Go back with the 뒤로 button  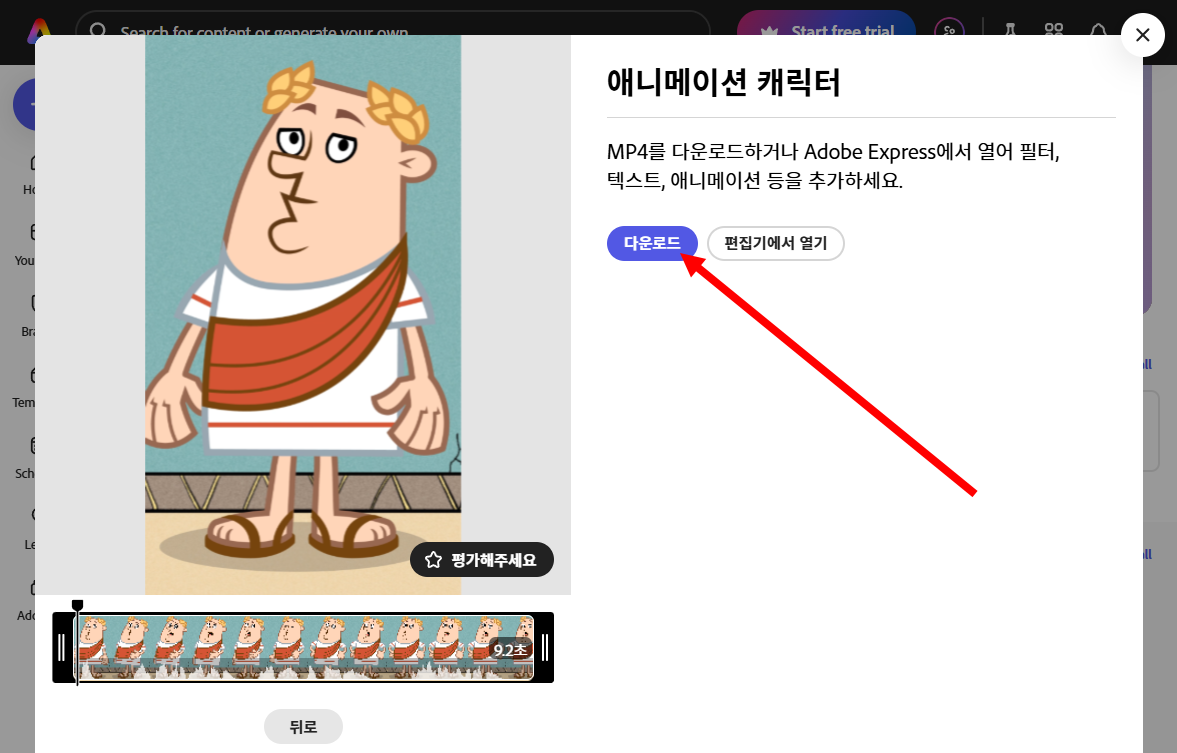[x=303, y=727]
